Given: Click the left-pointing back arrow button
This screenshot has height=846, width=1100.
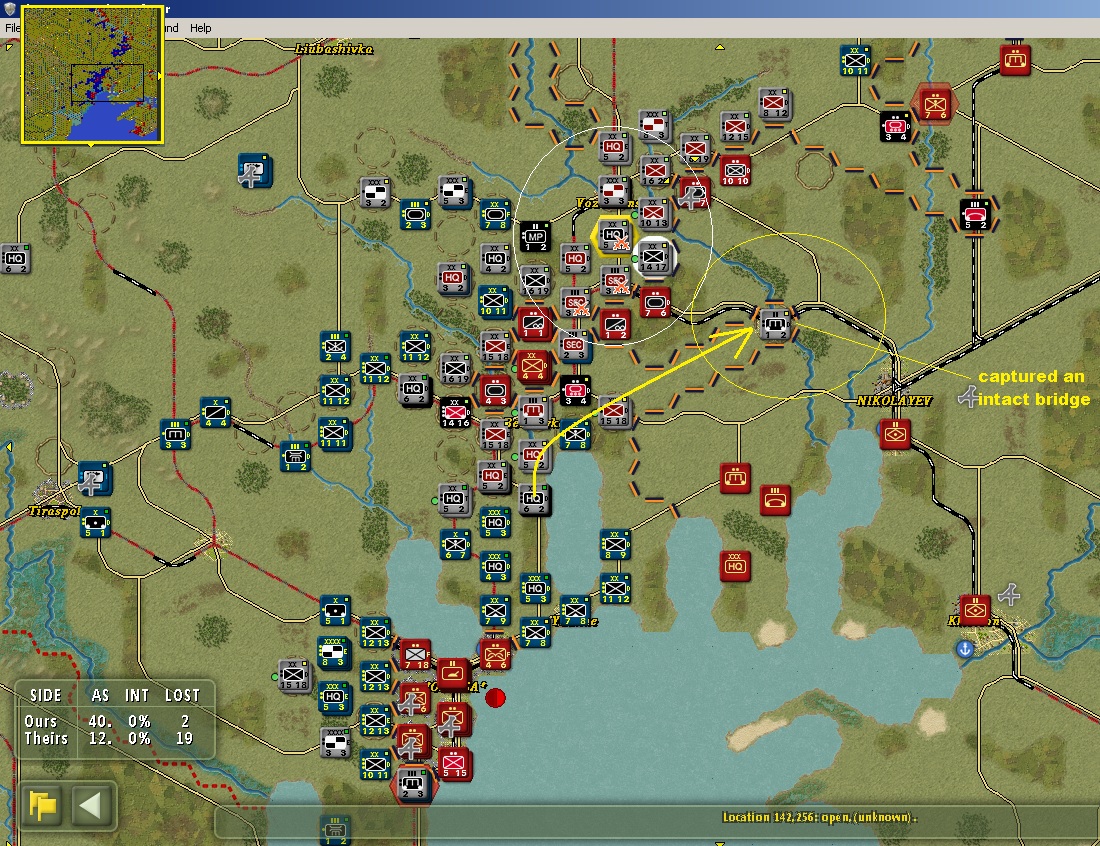Looking at the screenshot, I should coord(91,805).
